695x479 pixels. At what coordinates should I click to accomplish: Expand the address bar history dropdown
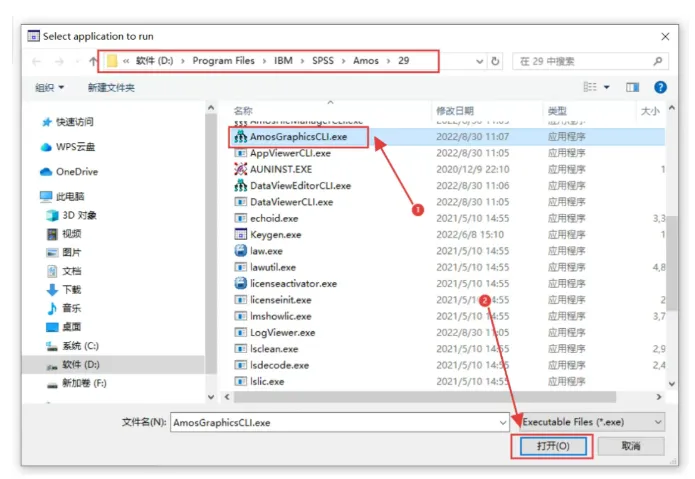click(479, 61)
